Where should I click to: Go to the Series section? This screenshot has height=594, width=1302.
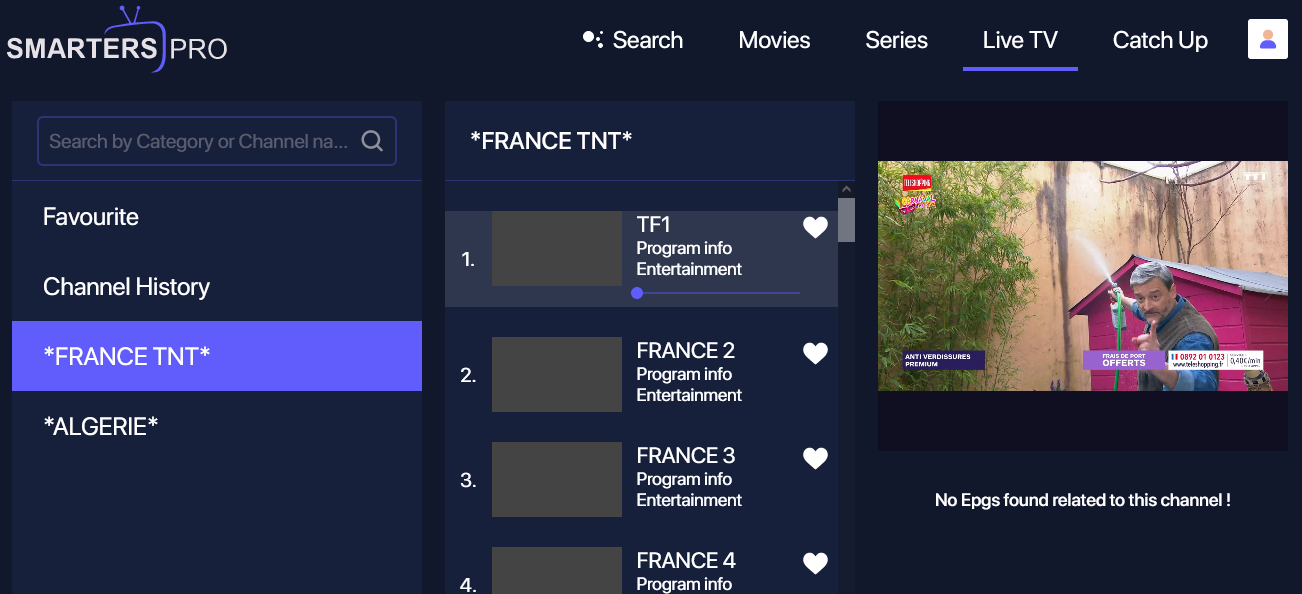pyautogui.click(x=896, y=40)
